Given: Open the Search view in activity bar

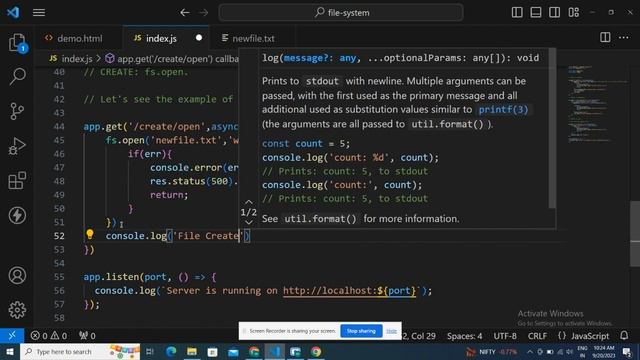Looking at the screenshot, I should [x=17, y=76].
